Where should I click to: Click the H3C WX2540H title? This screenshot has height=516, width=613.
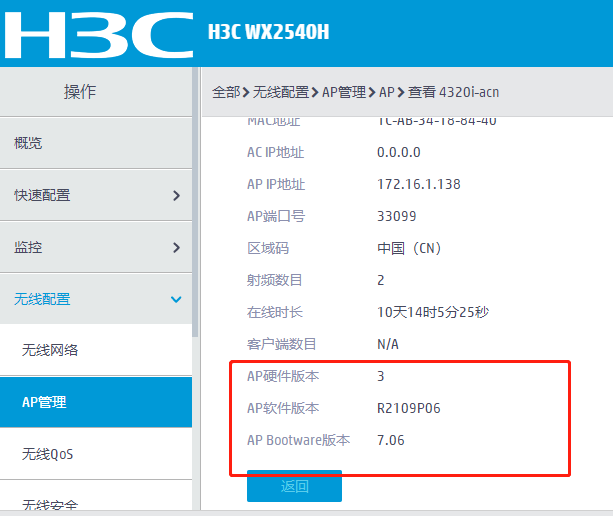pyautogui.click(x=269, y=32)
